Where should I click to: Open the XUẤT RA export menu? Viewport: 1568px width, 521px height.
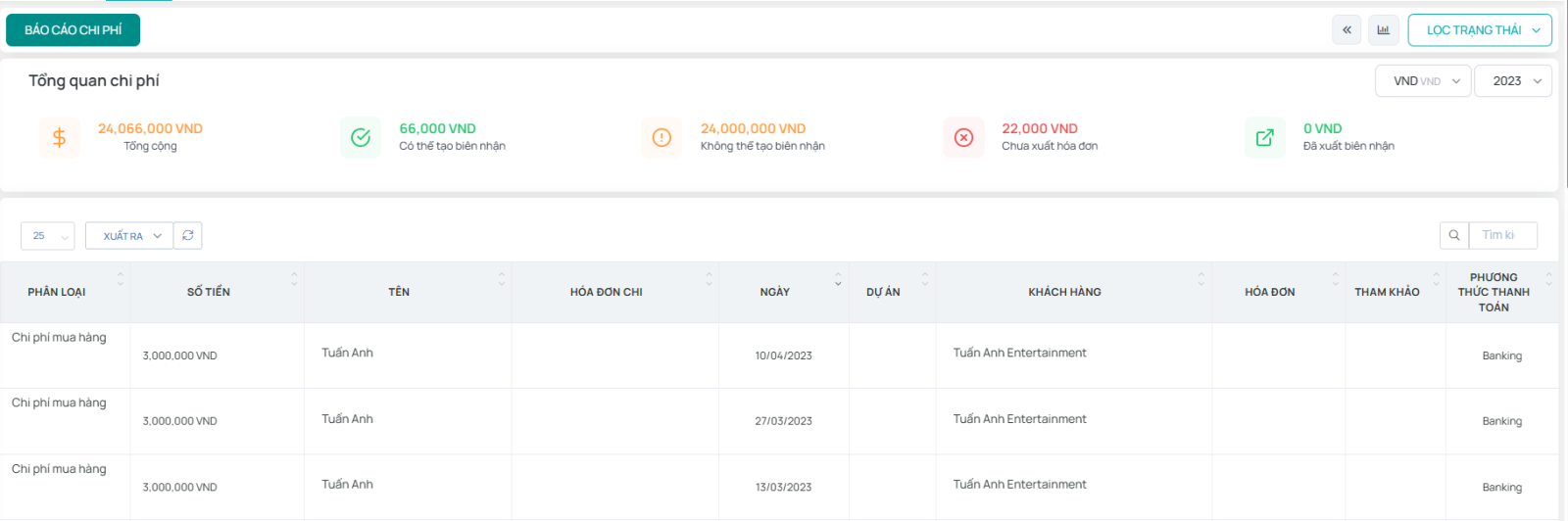[x=129, y=236]
